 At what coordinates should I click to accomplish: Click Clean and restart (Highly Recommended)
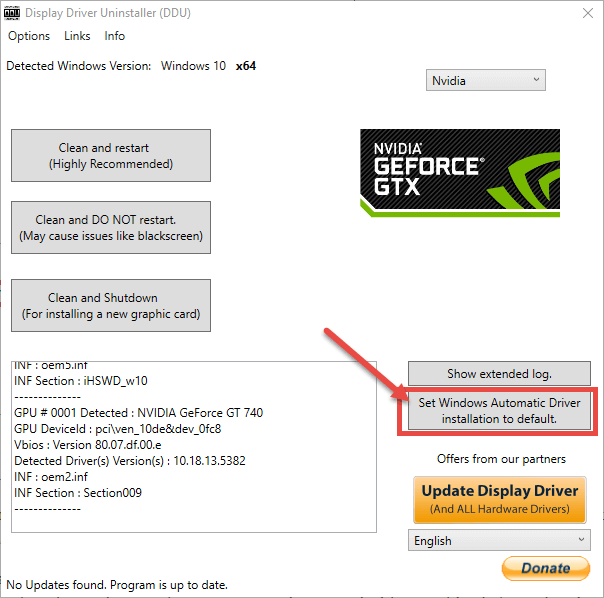[x=111, y=155]
